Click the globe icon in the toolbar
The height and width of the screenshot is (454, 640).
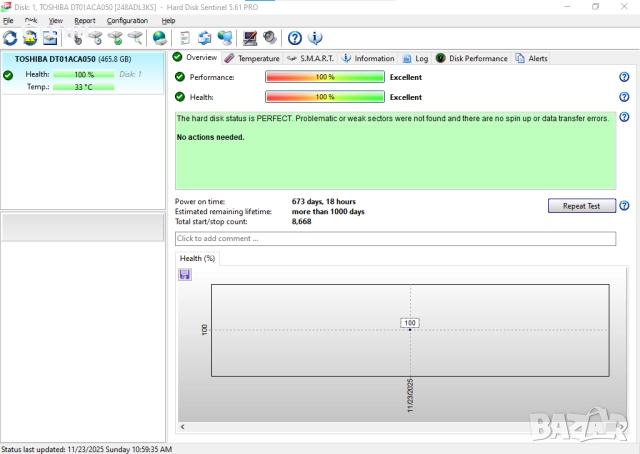click(x=159, y=38)
